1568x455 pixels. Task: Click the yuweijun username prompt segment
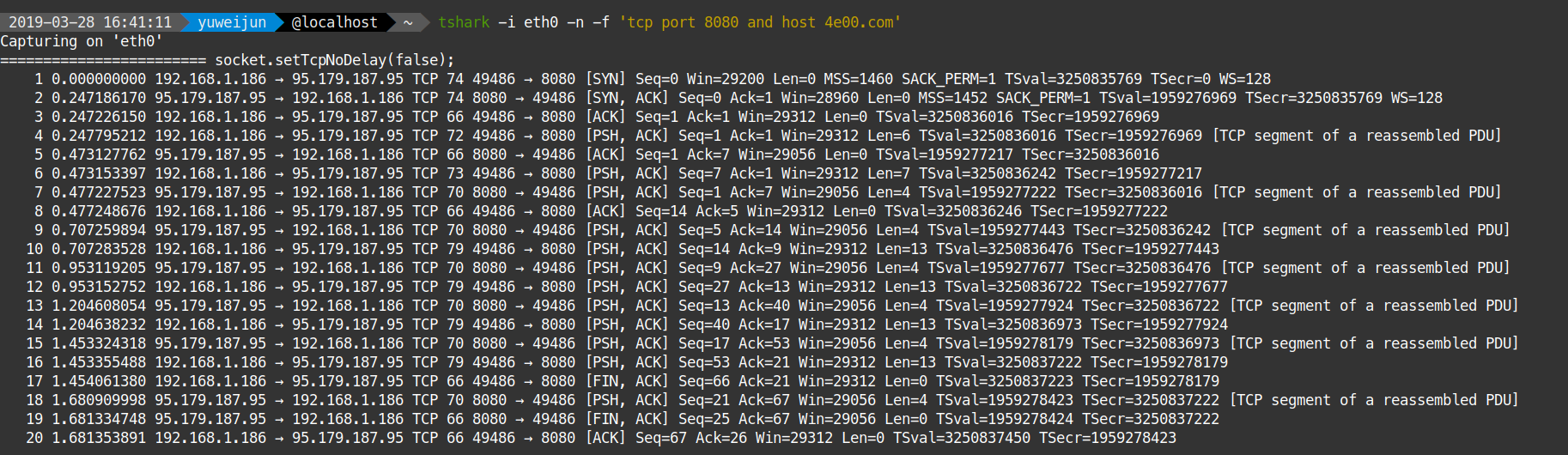click(232, 22)
